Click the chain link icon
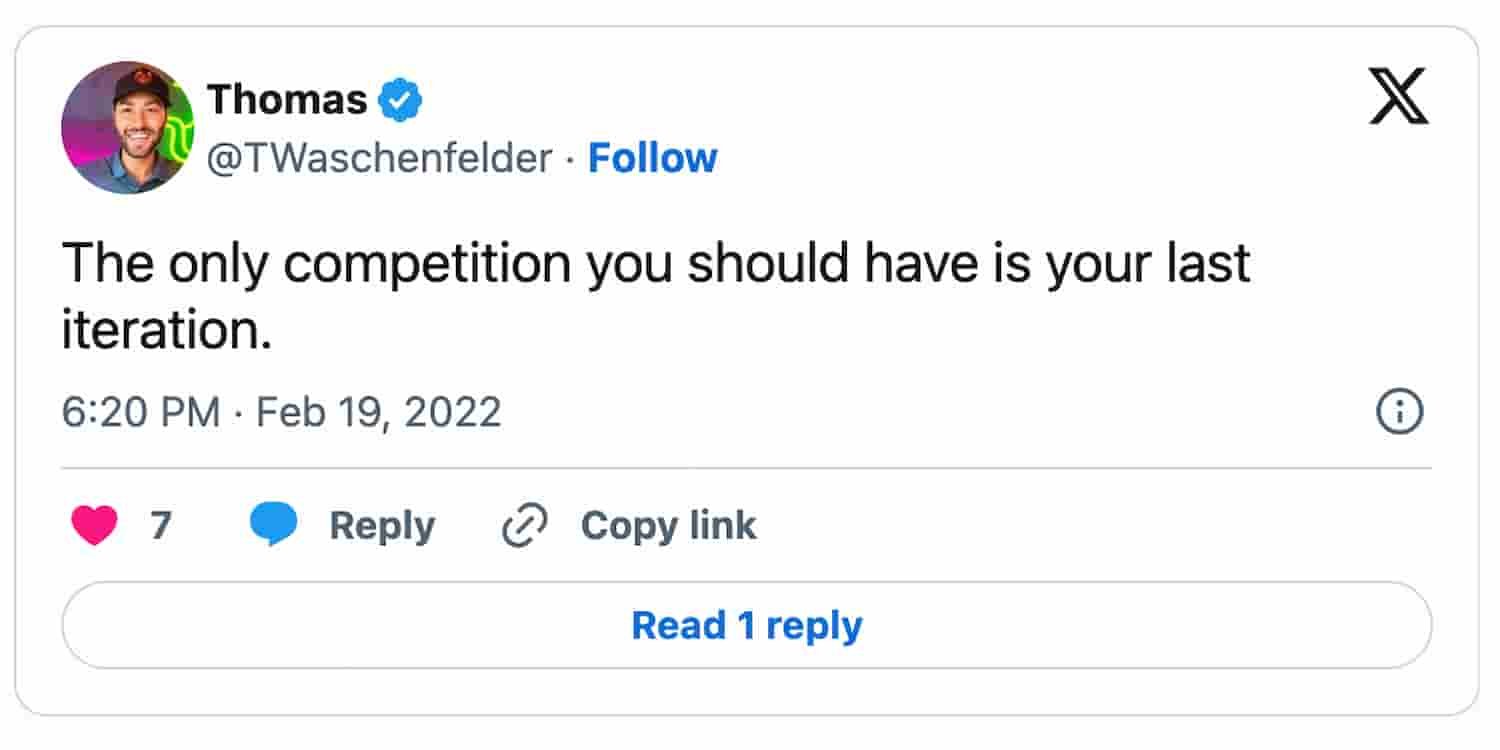 525,526
